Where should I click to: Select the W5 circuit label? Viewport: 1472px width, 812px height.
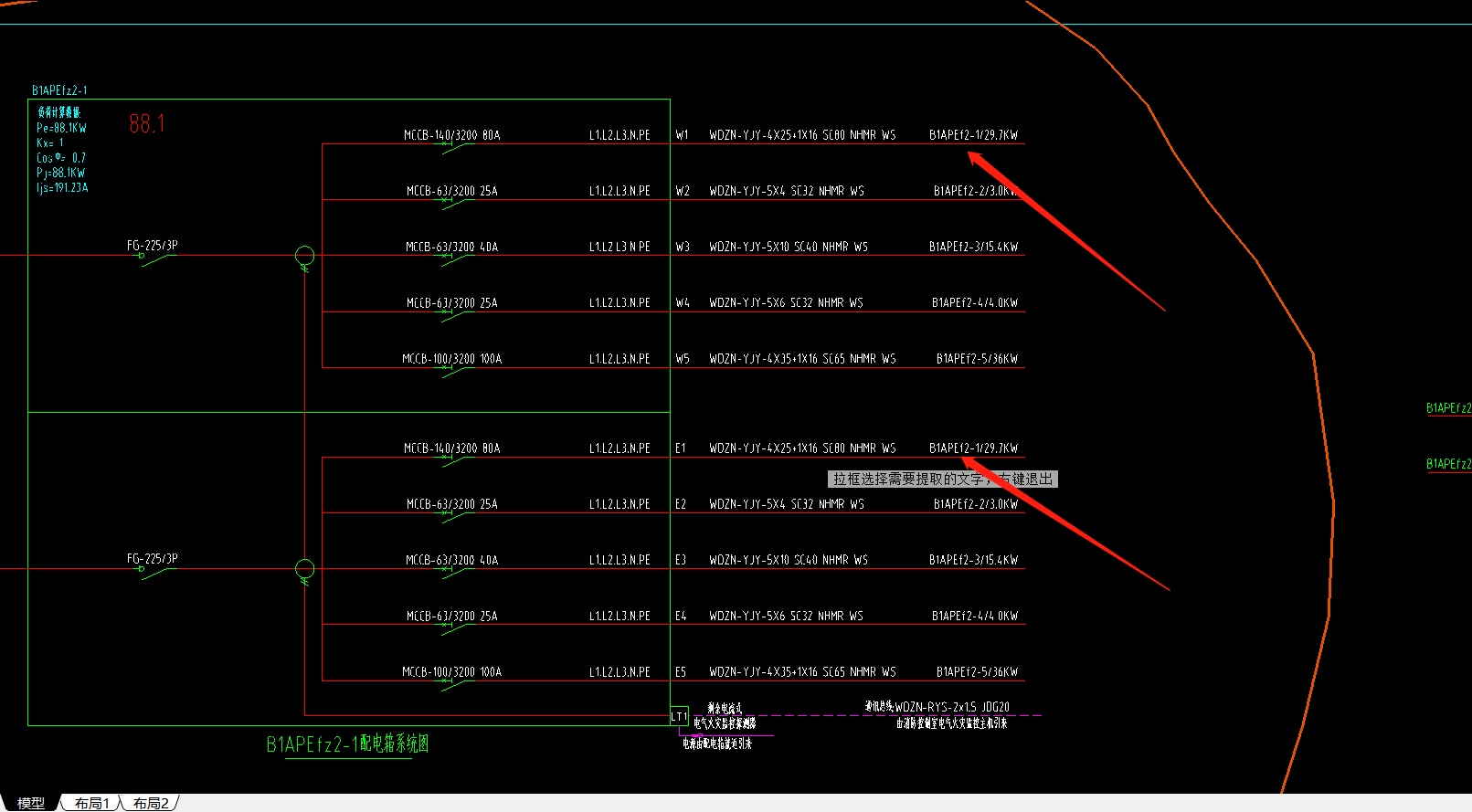coord(683,359)
